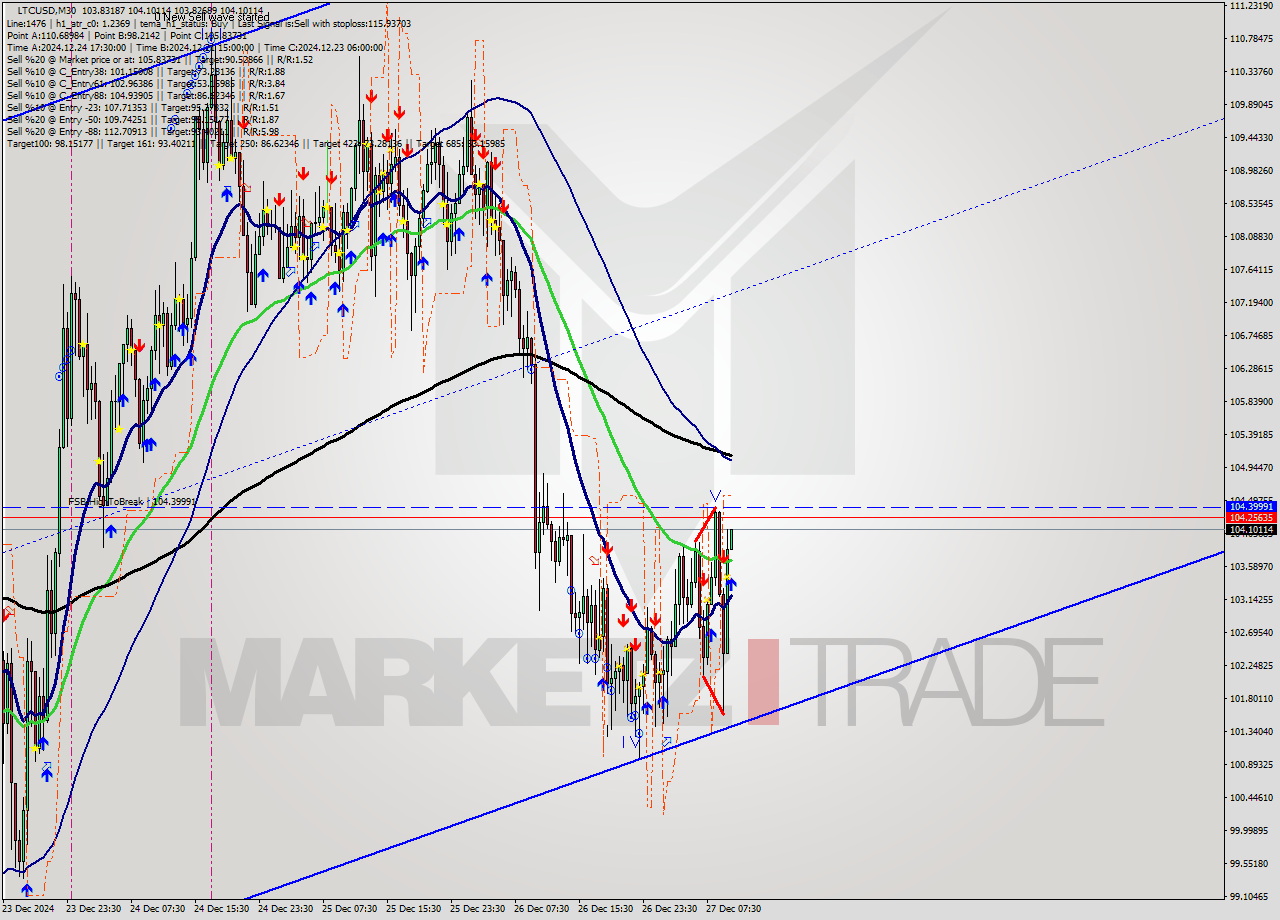Click the 99.10465 price axis label
Viewport: 1280px width, 920px height.
point(1251,897)
